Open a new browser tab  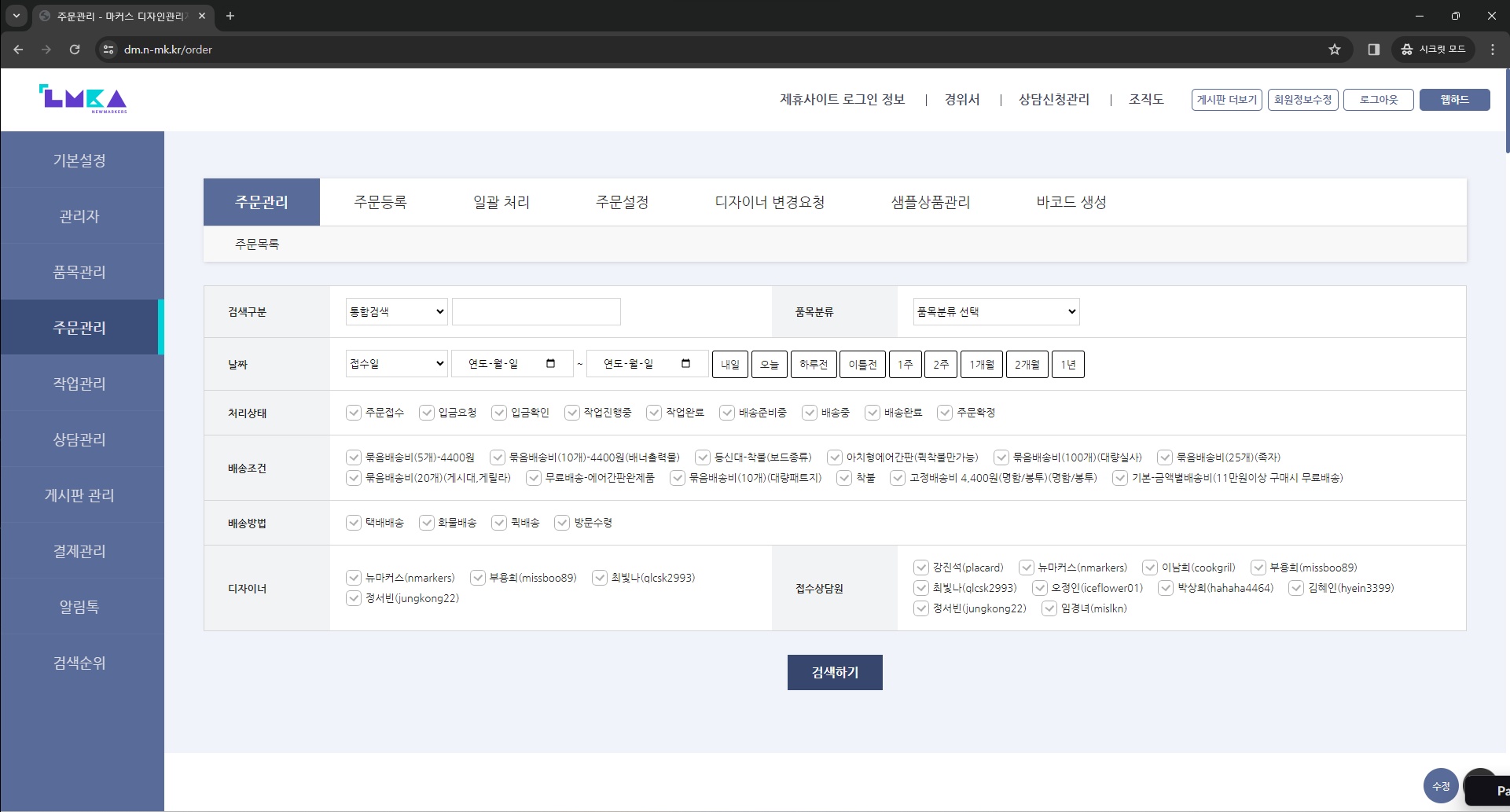tap(230, 16)
